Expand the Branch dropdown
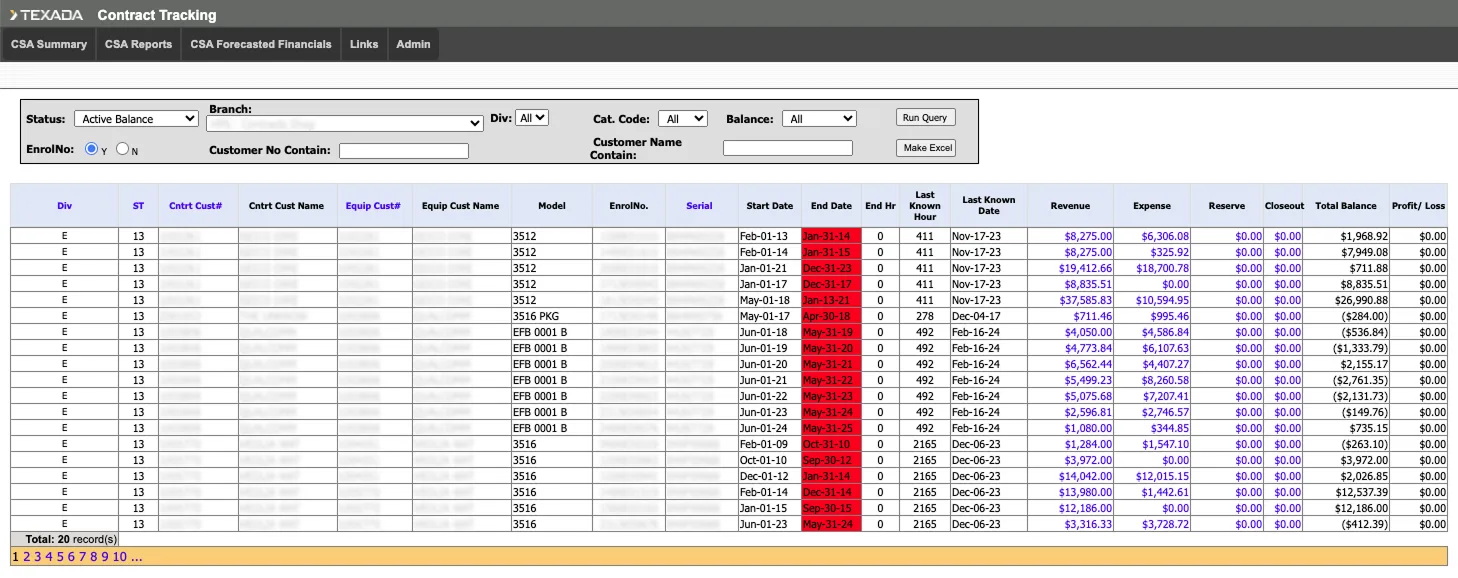The image size is (1458, 578). [345, 123]
